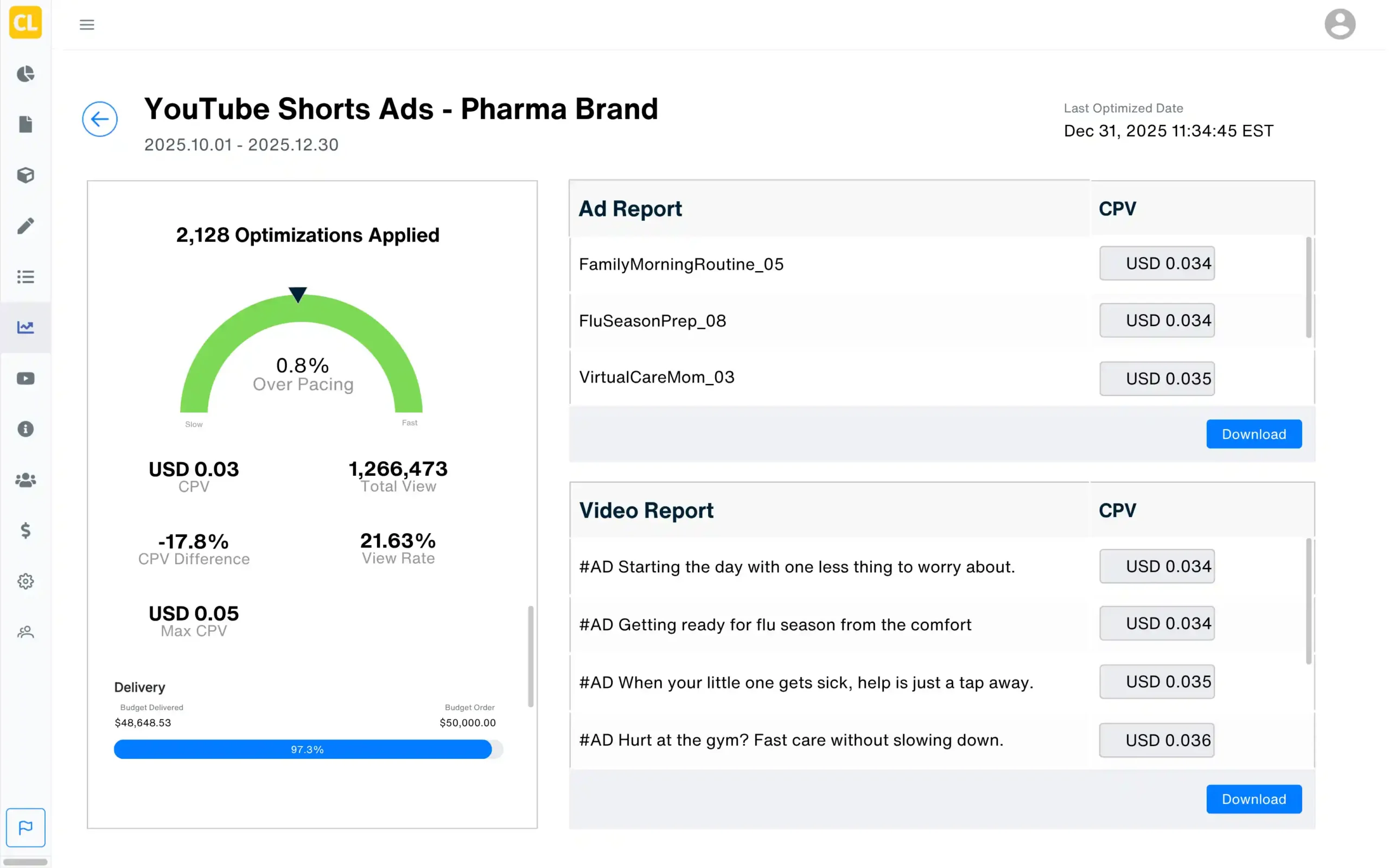Click the -17.8% CPV Difference stat
Viewport: 1389px width, 868px height.
194,549
